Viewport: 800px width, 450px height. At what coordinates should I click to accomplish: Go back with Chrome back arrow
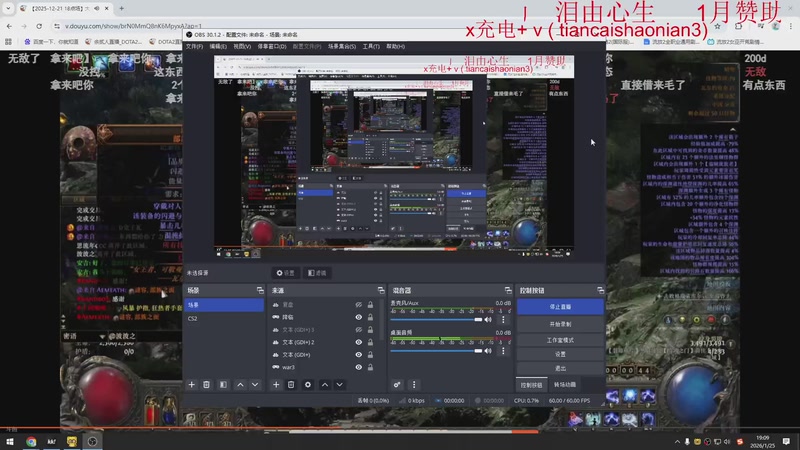(x=10, y=26)
